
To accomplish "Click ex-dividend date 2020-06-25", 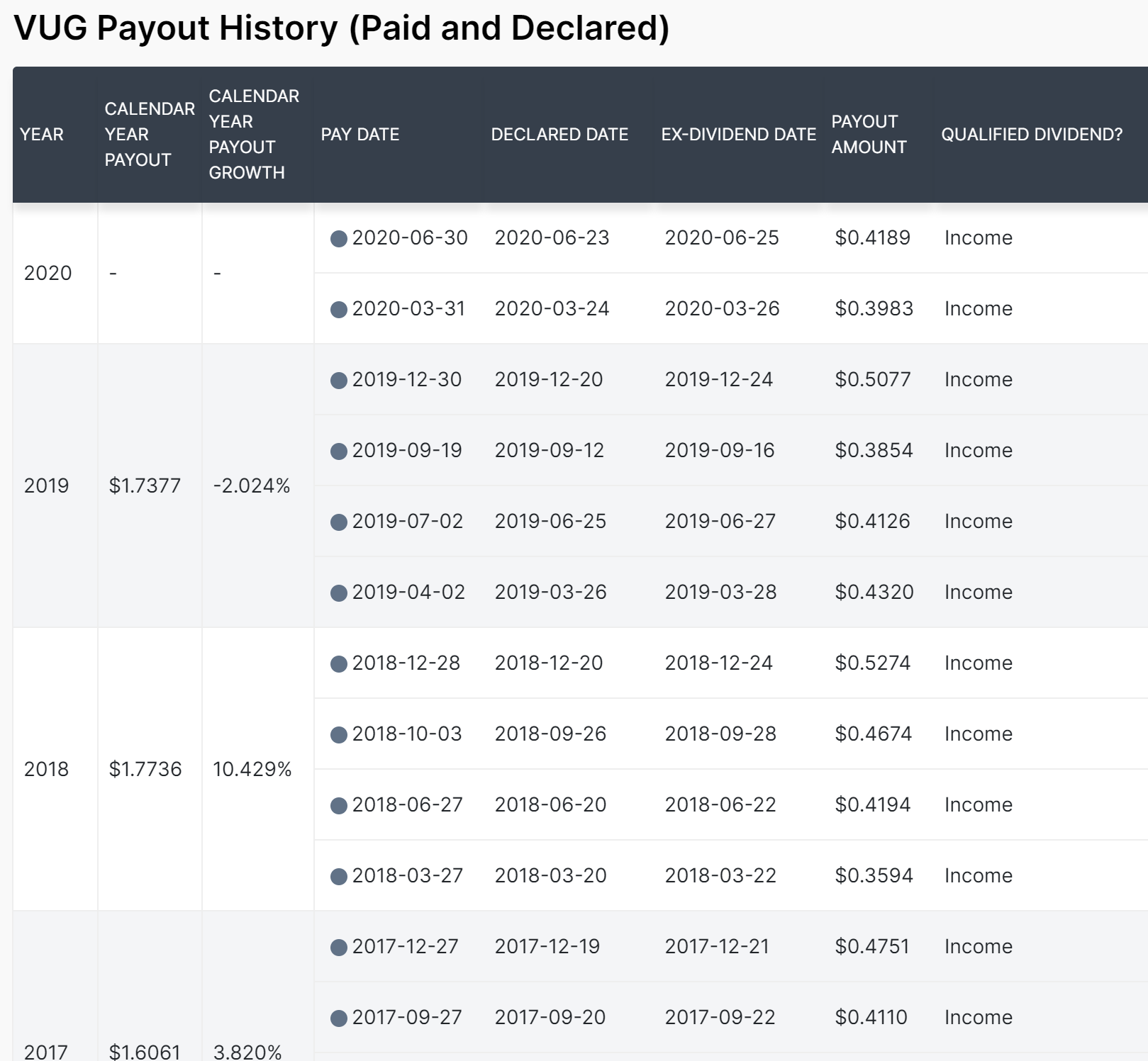I will (x=722, y=237).
